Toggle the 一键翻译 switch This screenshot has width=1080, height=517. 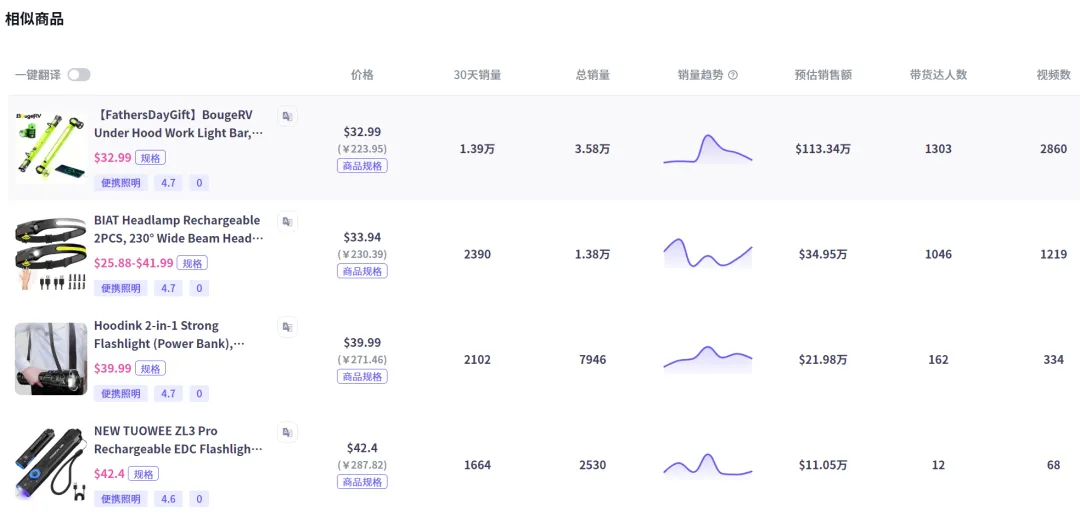(79, 75)
